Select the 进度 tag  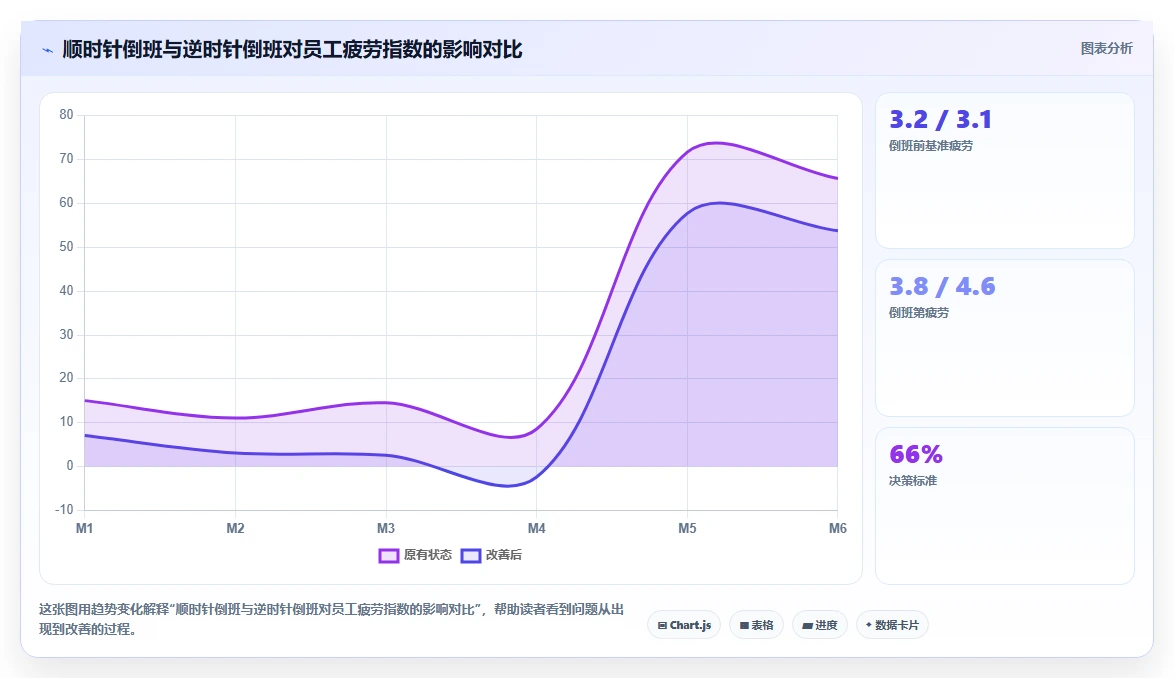(x=820, y=625)
